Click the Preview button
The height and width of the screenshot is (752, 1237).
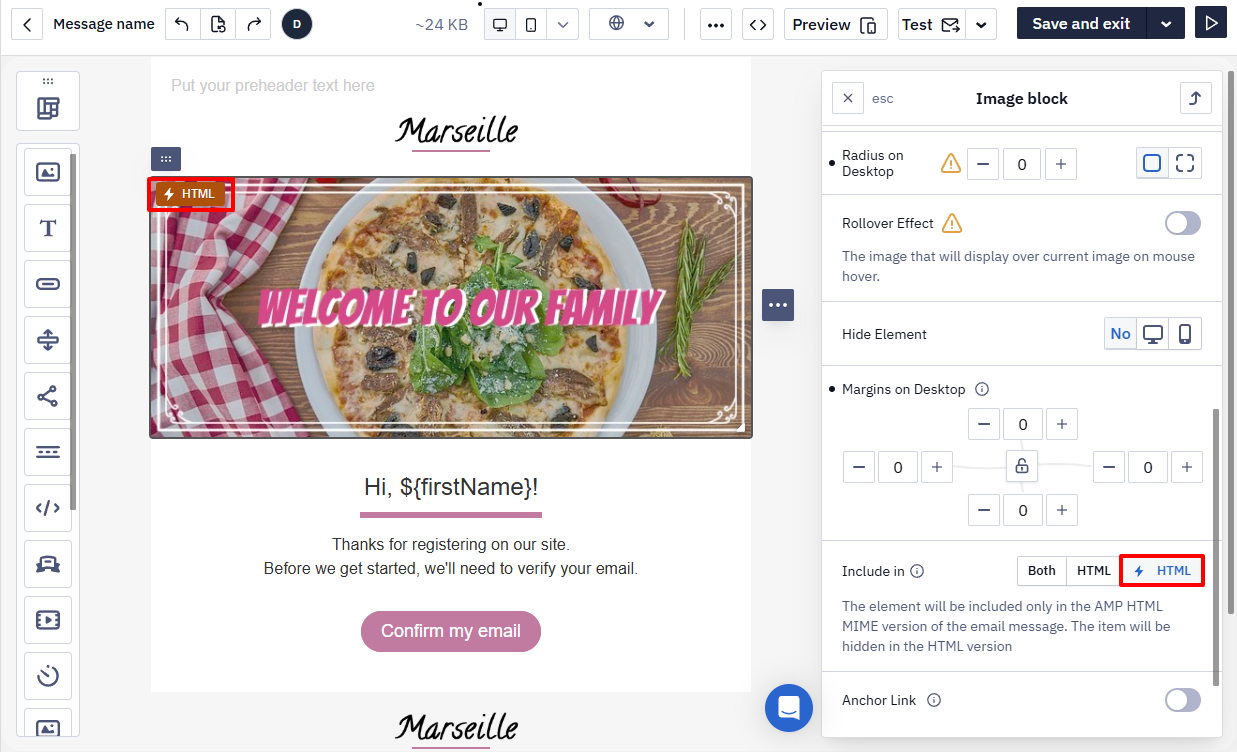pos(835,24)
